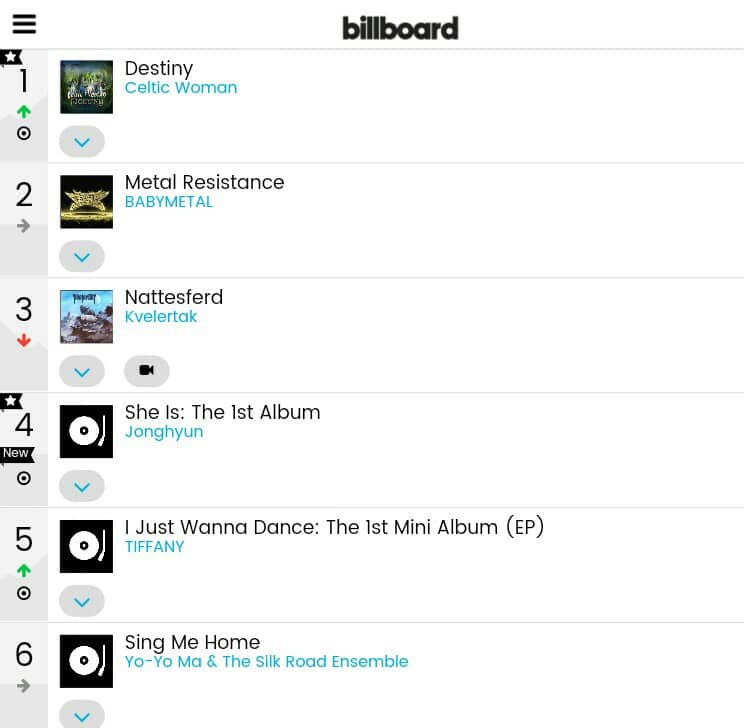Click vinyl placeholder icon for Sing Me Home
The width and height of the screenshot is (744, 728).
point(86,661)
